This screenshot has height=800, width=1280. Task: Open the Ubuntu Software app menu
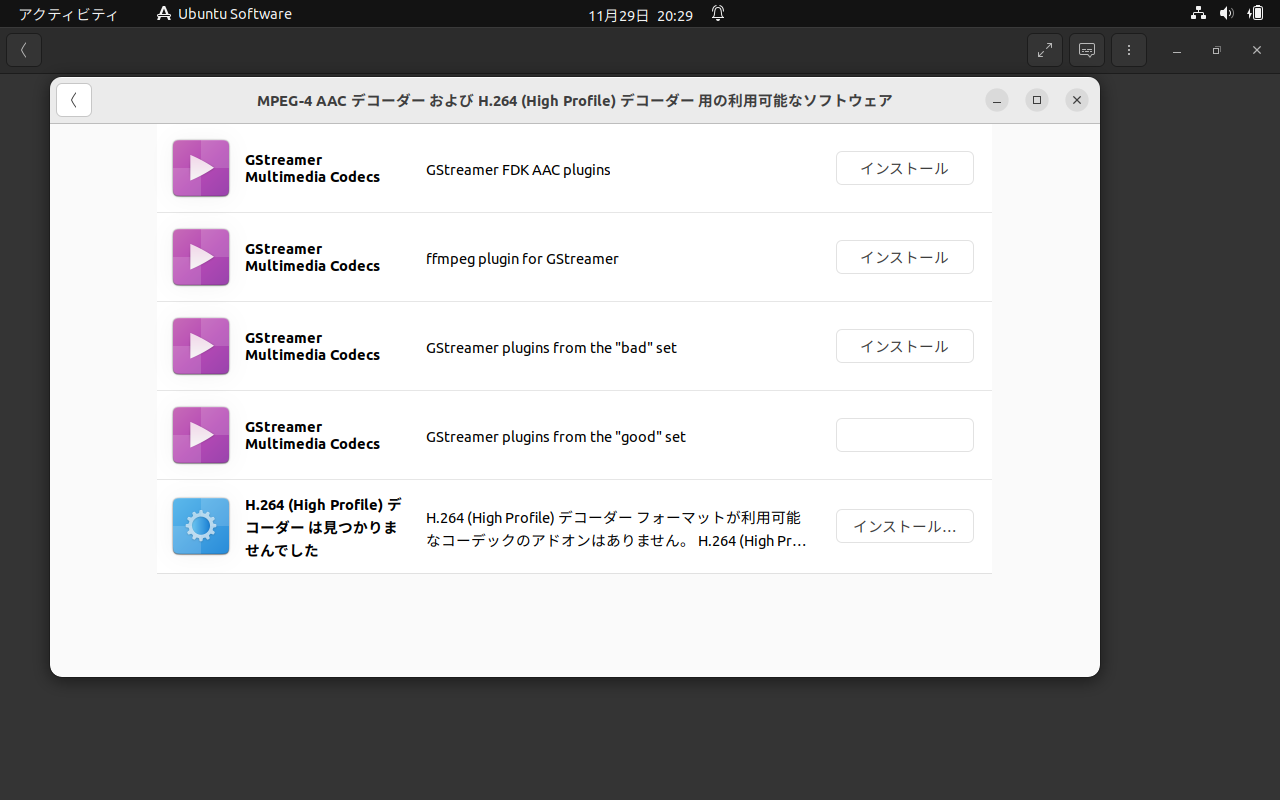[224, 14]
